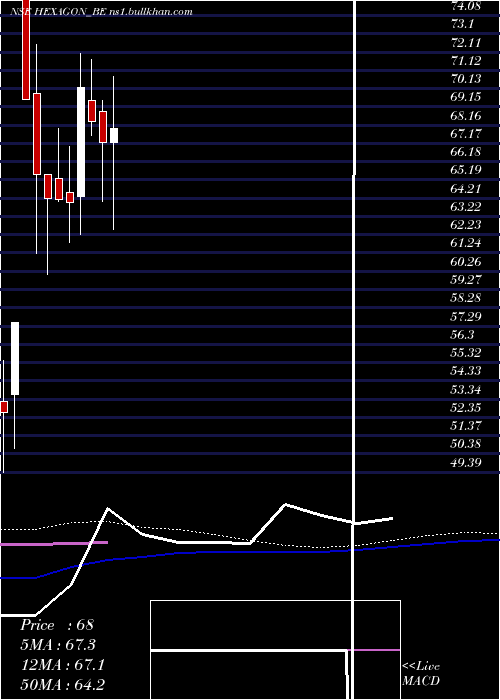This screenshot has width=500, height=700.
Task: Click the 58.28 price axis label
Action: pyautogui.click(x=467, y=298)
